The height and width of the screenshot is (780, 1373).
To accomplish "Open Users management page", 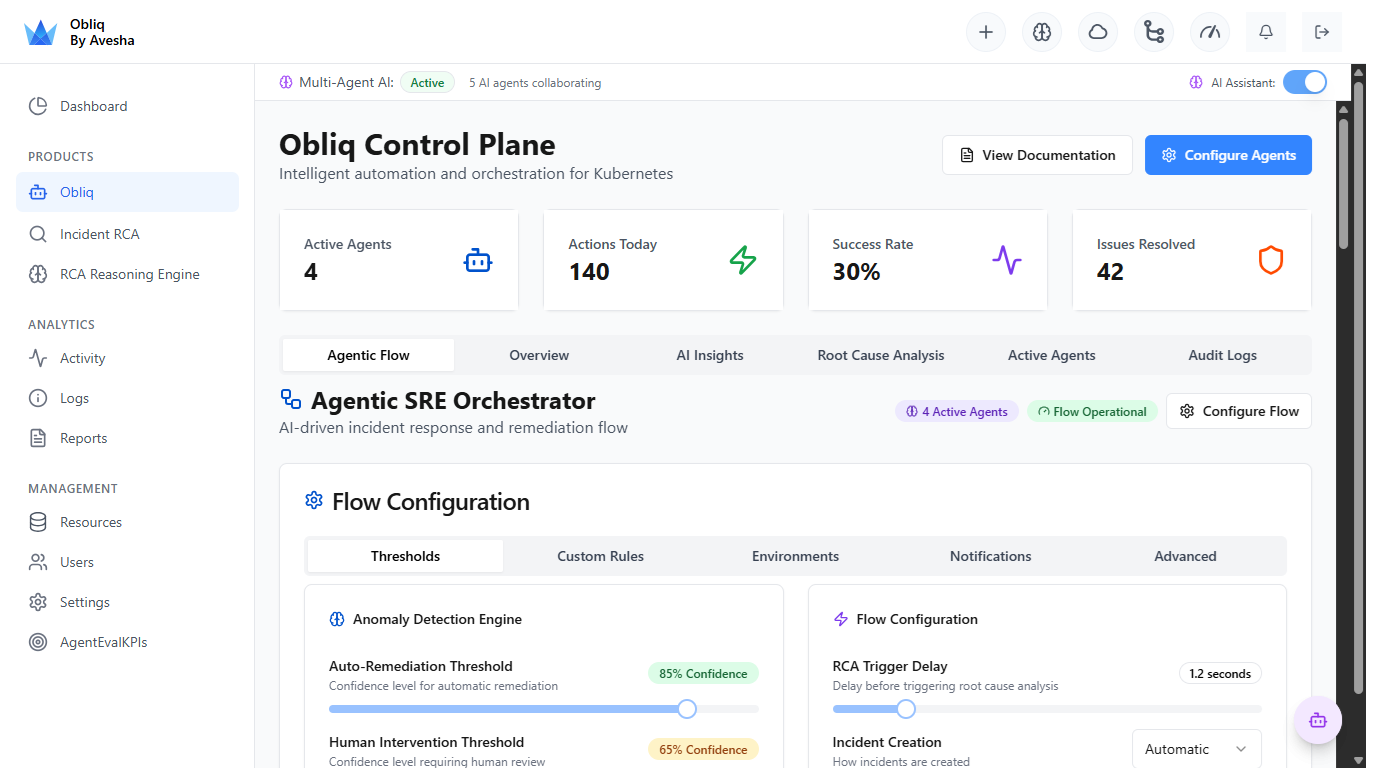I will pos(127,562).
